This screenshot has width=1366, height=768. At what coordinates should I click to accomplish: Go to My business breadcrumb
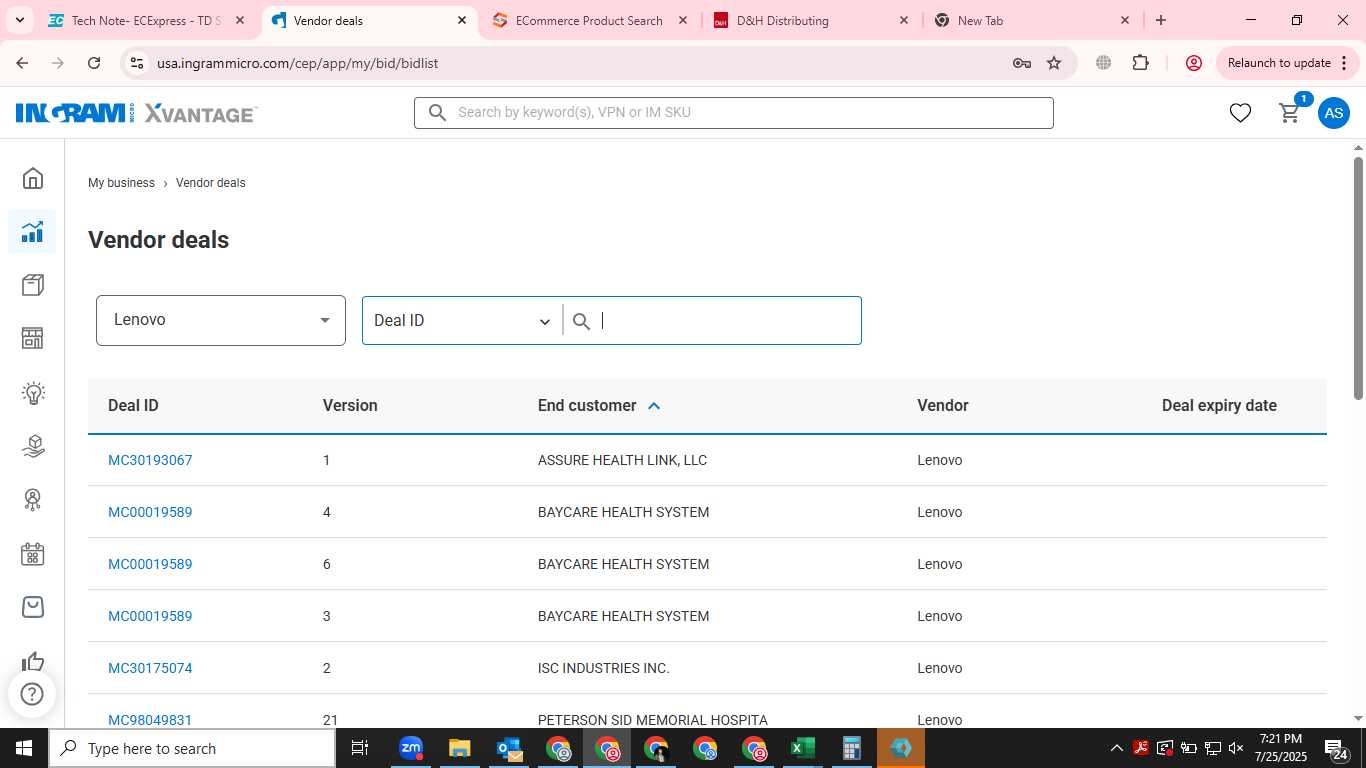(121, 183)
